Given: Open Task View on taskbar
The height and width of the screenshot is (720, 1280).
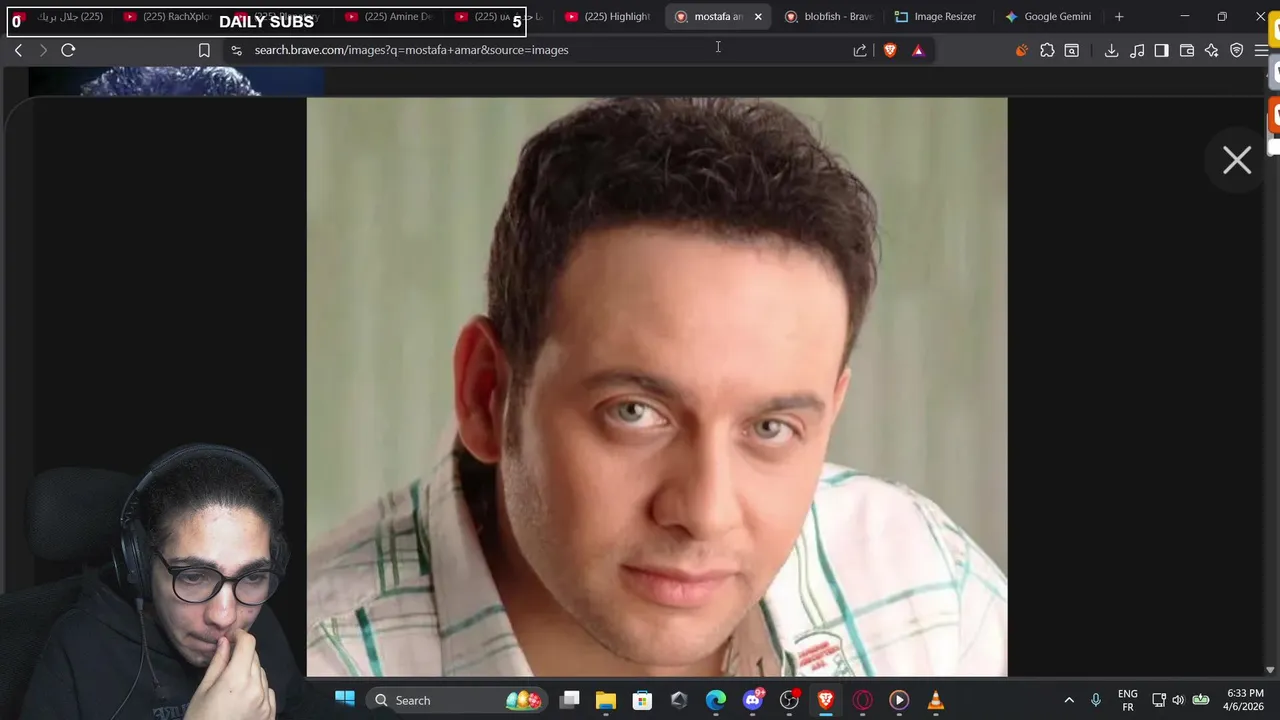Looking at the screenshot, I should [x=569, y=700].
